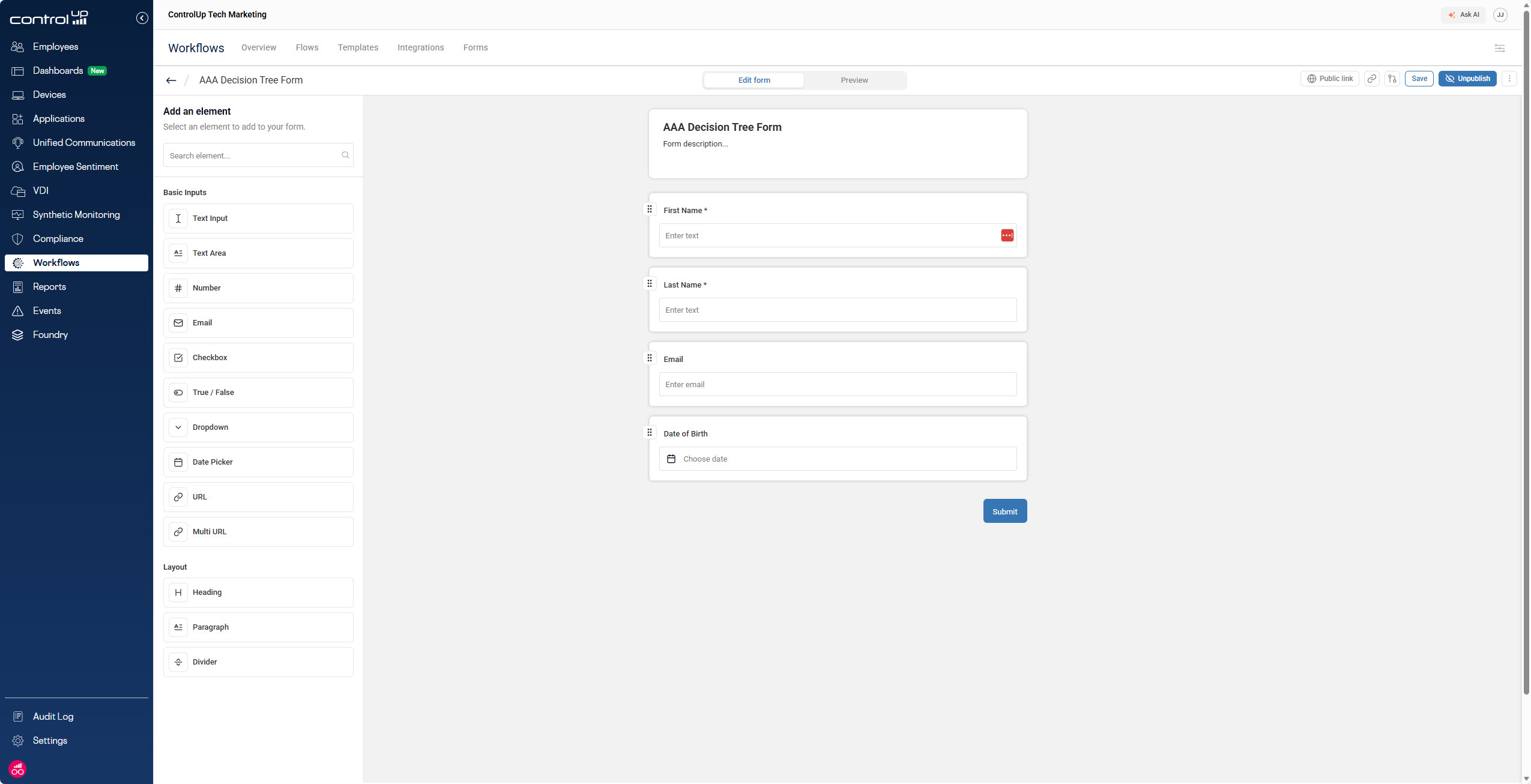
Task: Open the Templates tab
Action: pos(358,47)
